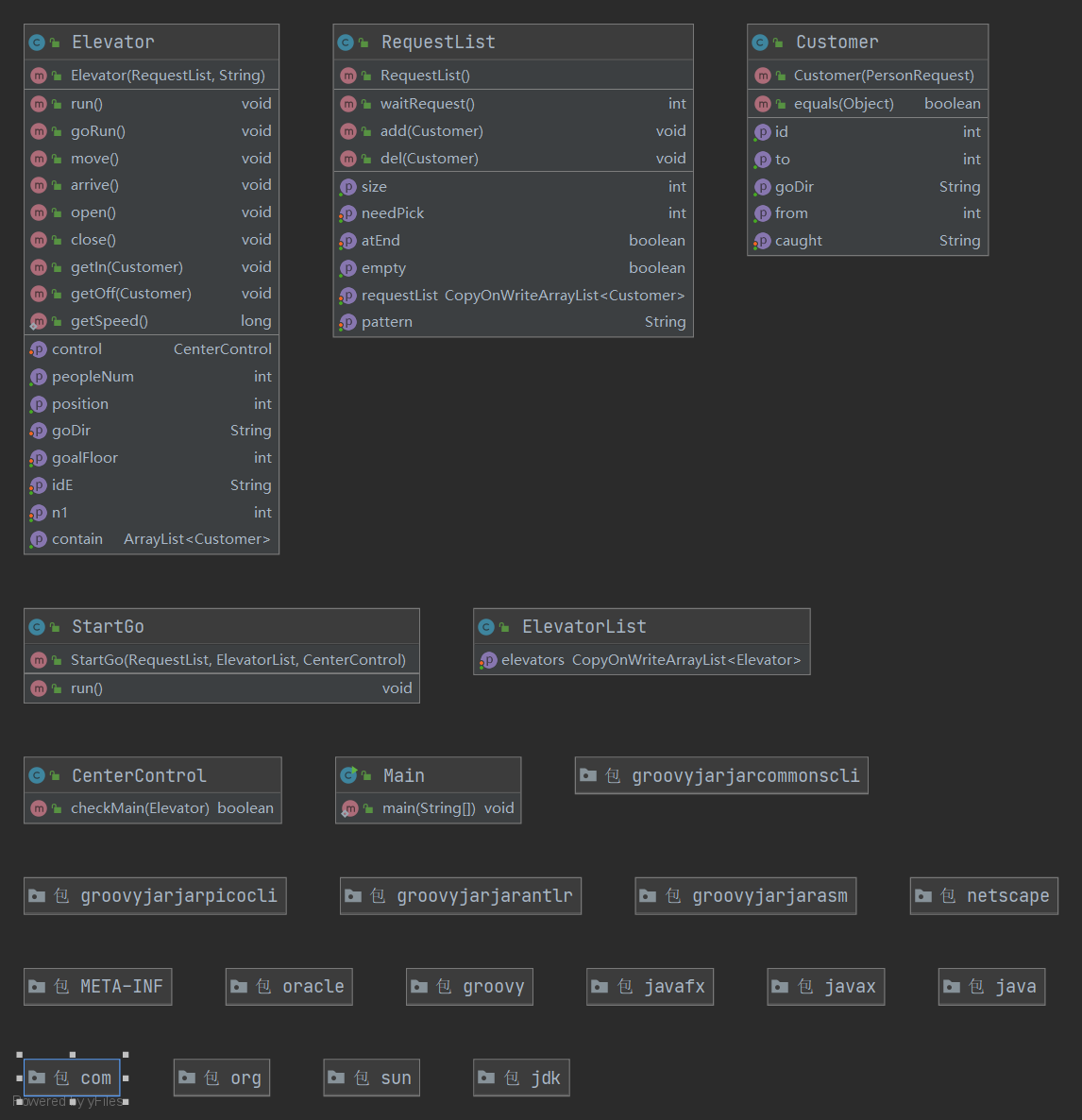Click the folder icon of groovyjarjarcommonscli package
The image size is (1082, 1120).
click(588, 775)
